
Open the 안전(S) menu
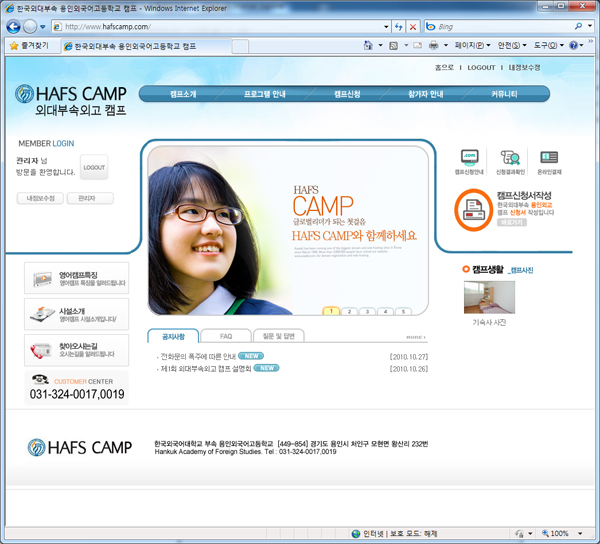point(512,46)
